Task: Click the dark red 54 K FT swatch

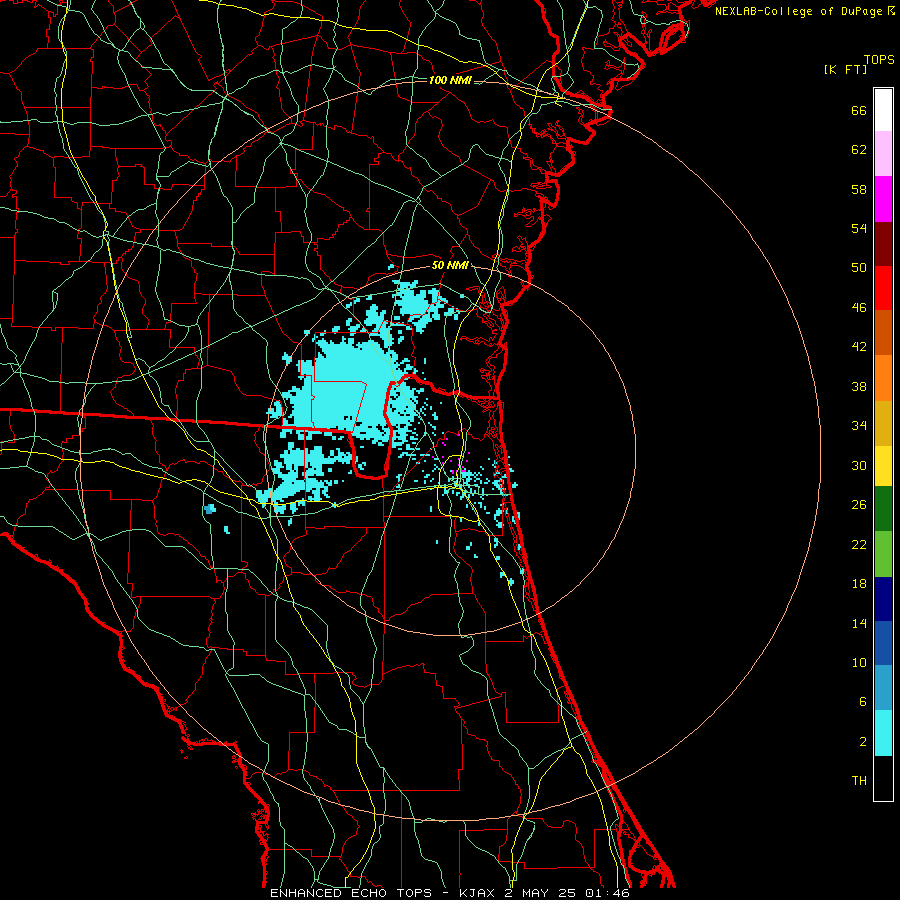Action: pos(883,244)
